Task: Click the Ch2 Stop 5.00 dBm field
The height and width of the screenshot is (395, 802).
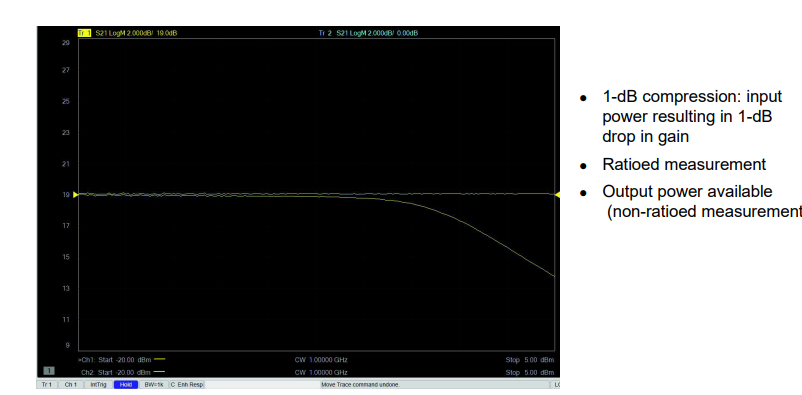Action: (529, 372)
